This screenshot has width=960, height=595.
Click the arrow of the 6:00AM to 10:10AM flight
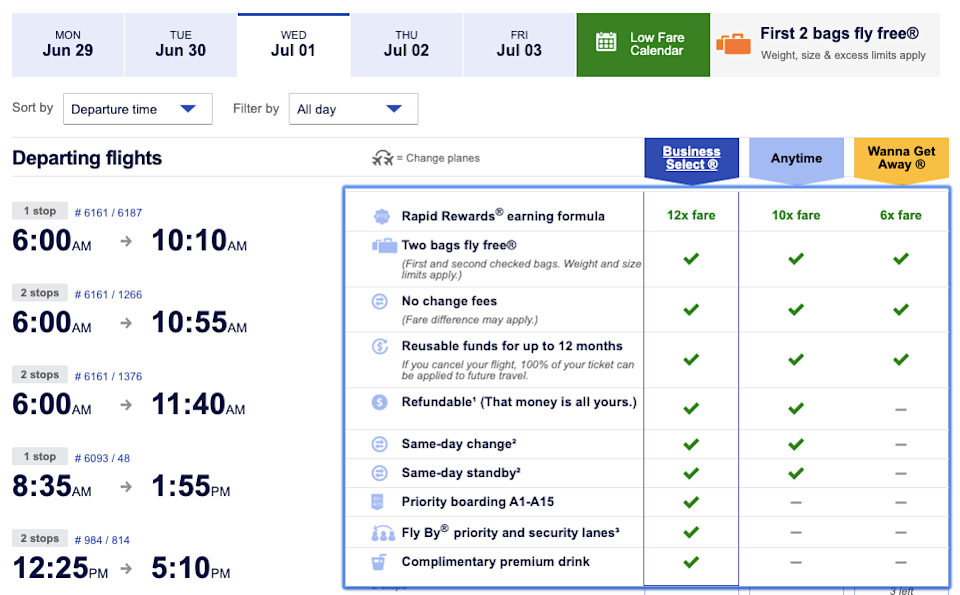[126, 241]
